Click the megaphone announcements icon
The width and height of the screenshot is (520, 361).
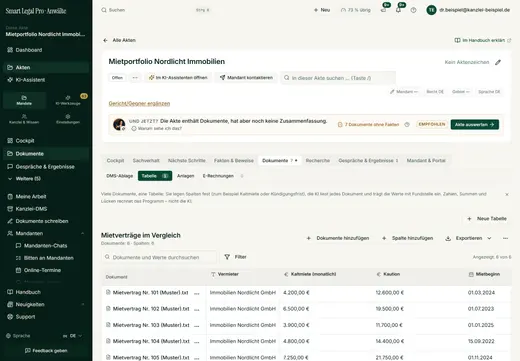tap(383, 10)
